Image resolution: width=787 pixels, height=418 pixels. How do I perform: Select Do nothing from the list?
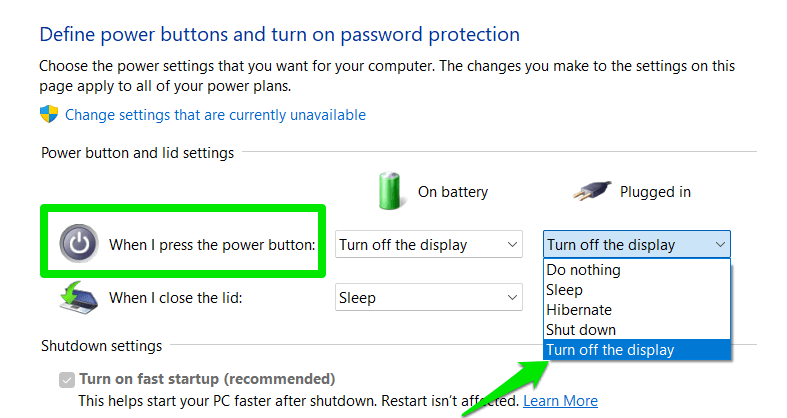584,270
